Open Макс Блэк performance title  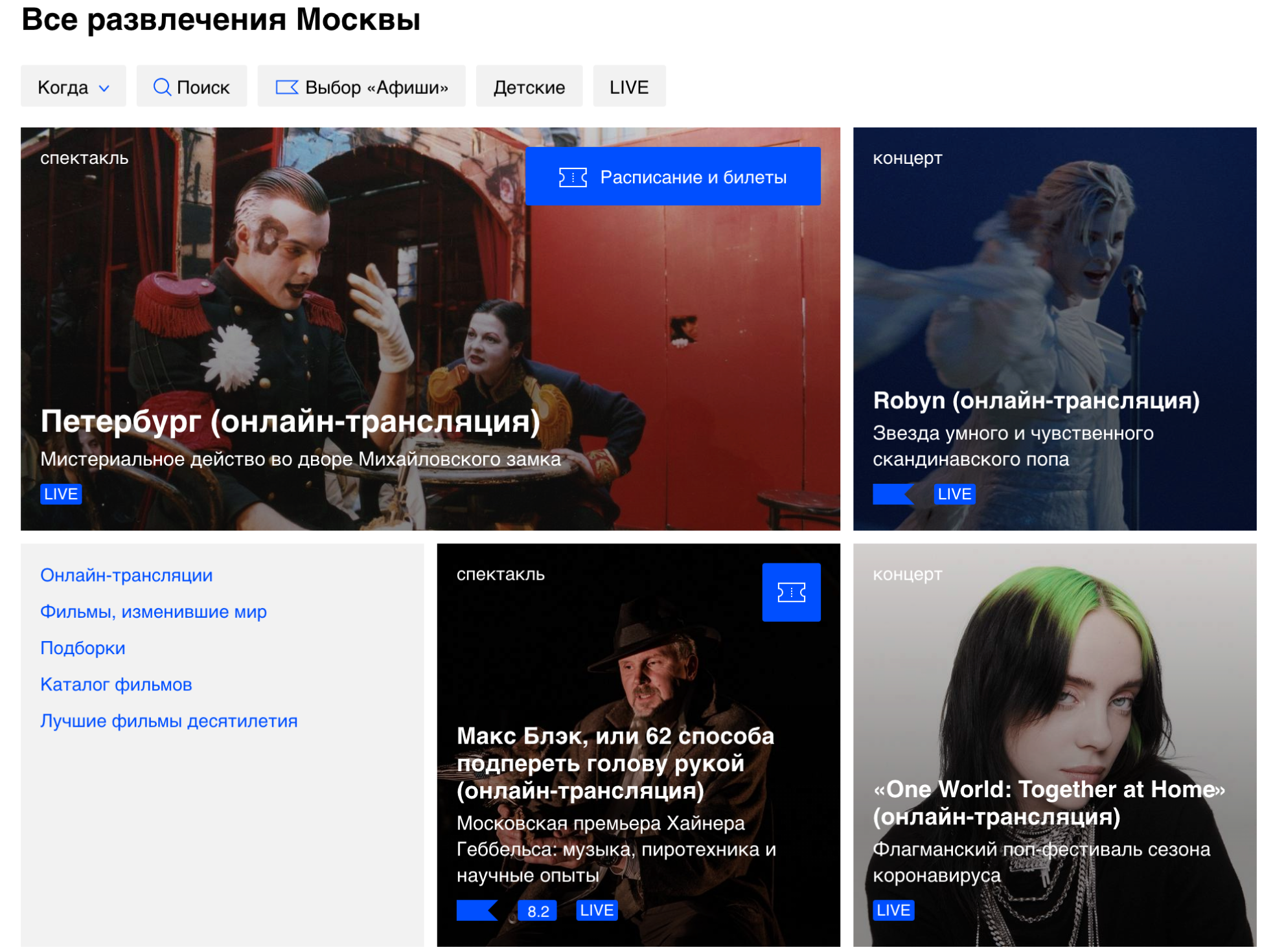pos(615,763)
